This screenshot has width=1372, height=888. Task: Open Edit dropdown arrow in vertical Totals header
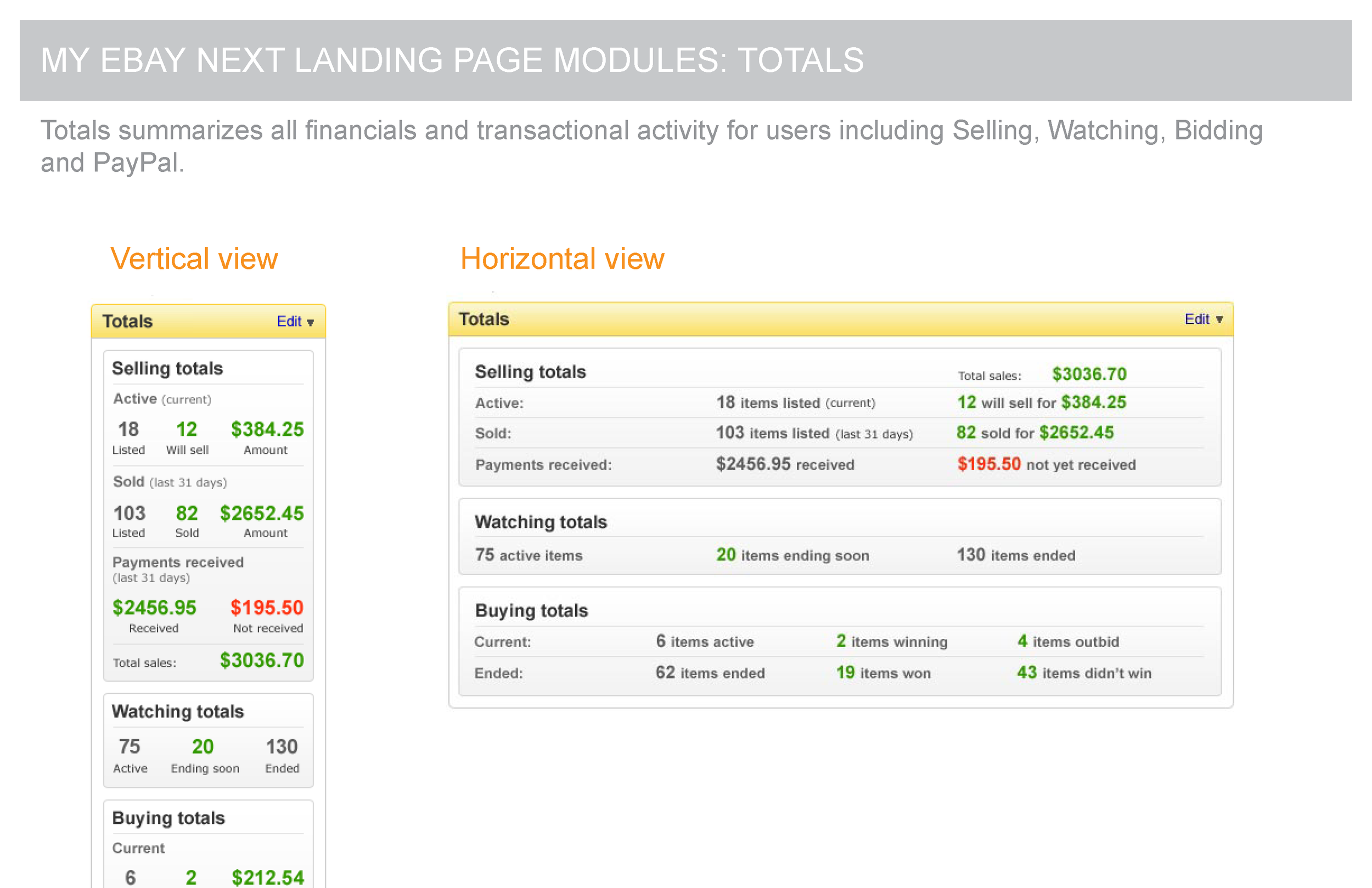(310, 322)
